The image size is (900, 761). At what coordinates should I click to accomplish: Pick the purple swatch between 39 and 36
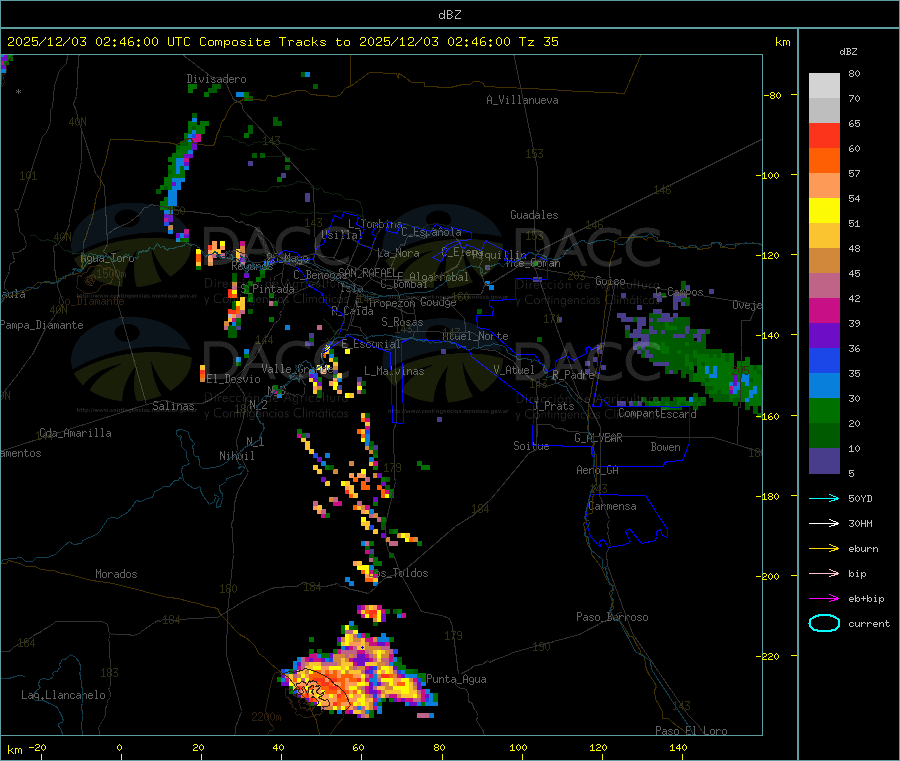pyautogui.click(x=824, y=336)
